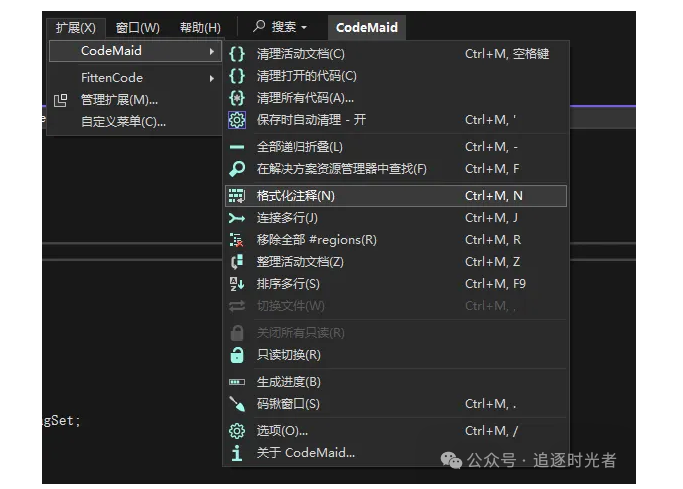Open 码锹窗口(S) from menu
The width and height of the screenshot is (683, 489).
[396, 404]
